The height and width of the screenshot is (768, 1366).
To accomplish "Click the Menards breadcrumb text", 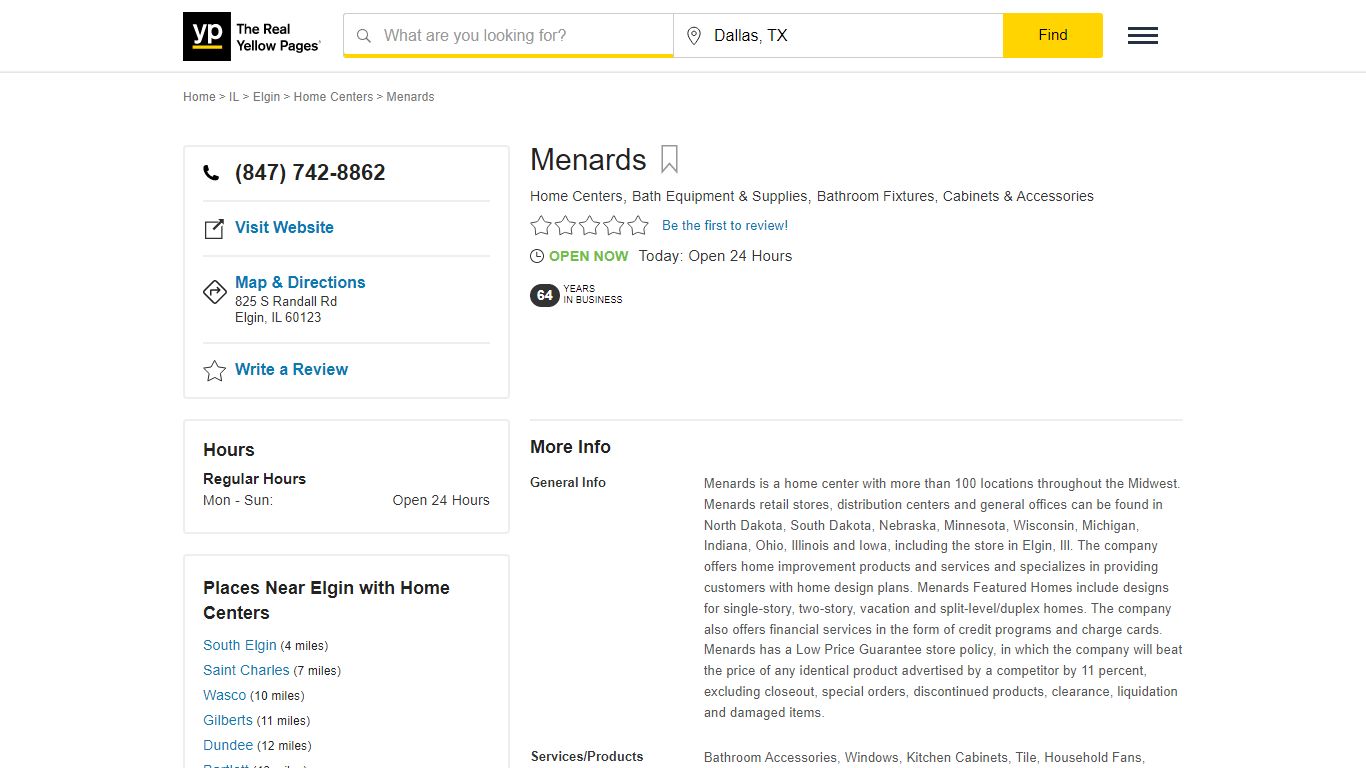I will 410,97.
